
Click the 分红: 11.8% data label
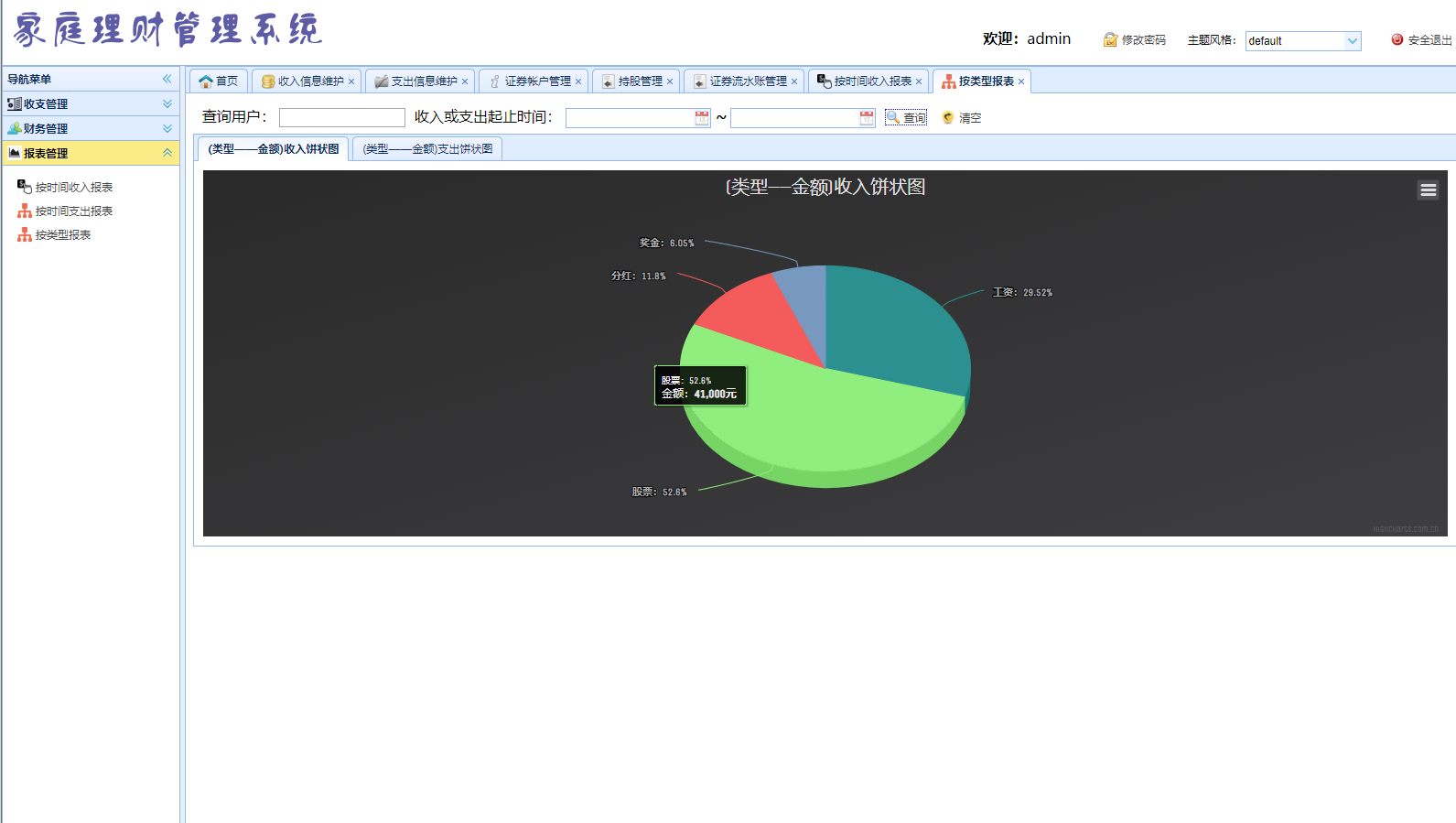639,276
